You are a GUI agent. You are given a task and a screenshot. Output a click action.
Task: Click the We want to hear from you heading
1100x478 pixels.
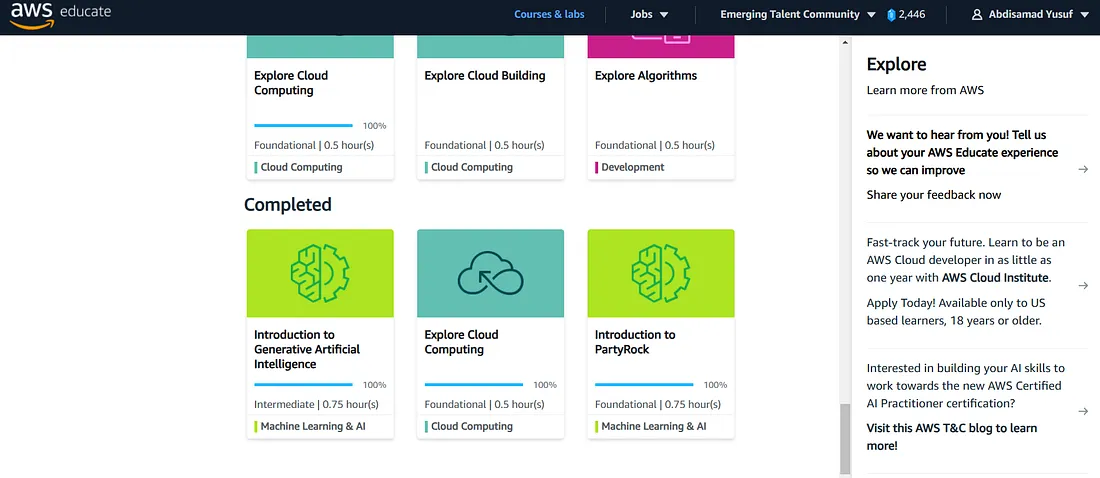pyautogui.click(x=962, y=152)
